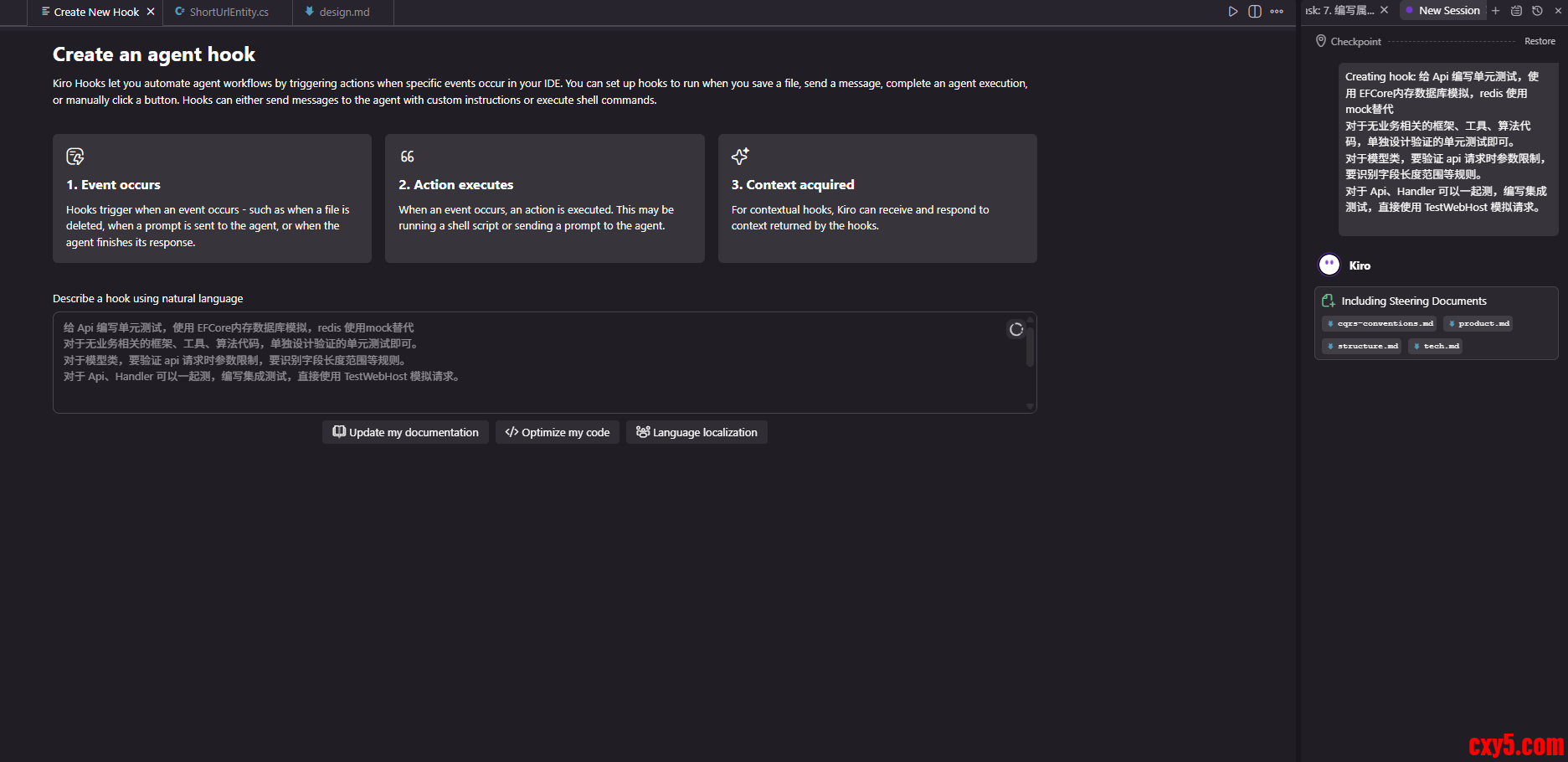
Task: Click the description box scrollbar
Action: point(1030,348)
